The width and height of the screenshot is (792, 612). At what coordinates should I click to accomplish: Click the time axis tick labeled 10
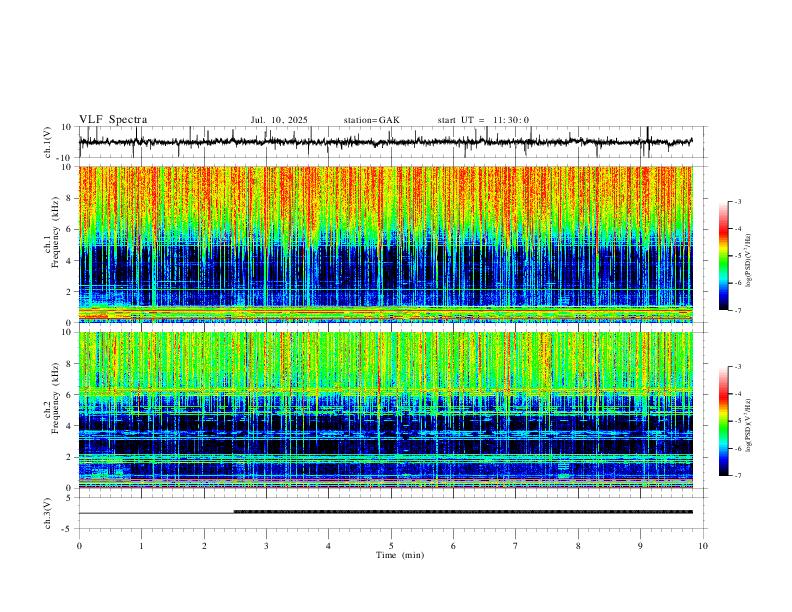click(x=703, y=546)
